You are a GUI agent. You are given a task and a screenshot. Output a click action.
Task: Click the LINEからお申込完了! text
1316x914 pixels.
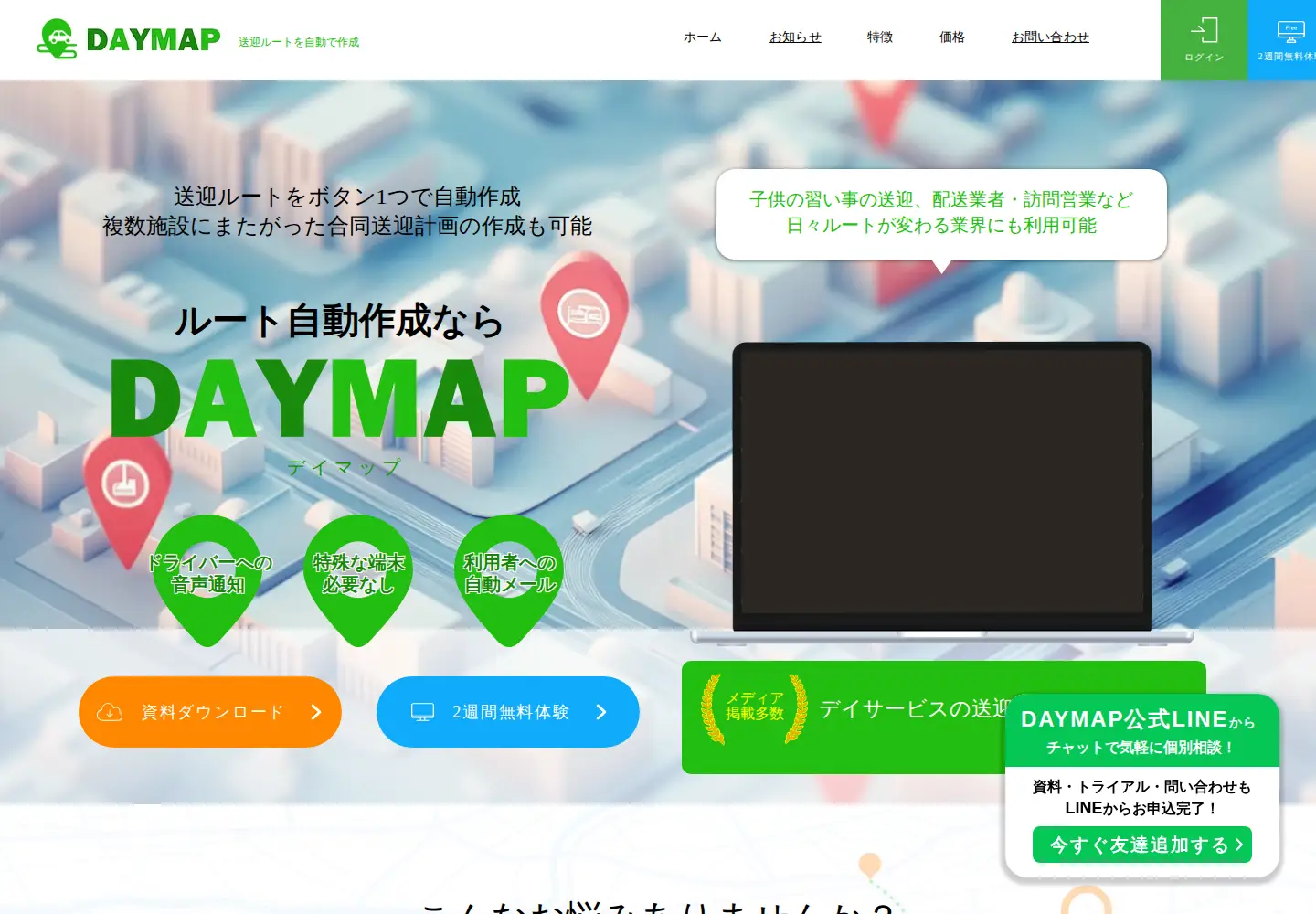pos(1142,808)
